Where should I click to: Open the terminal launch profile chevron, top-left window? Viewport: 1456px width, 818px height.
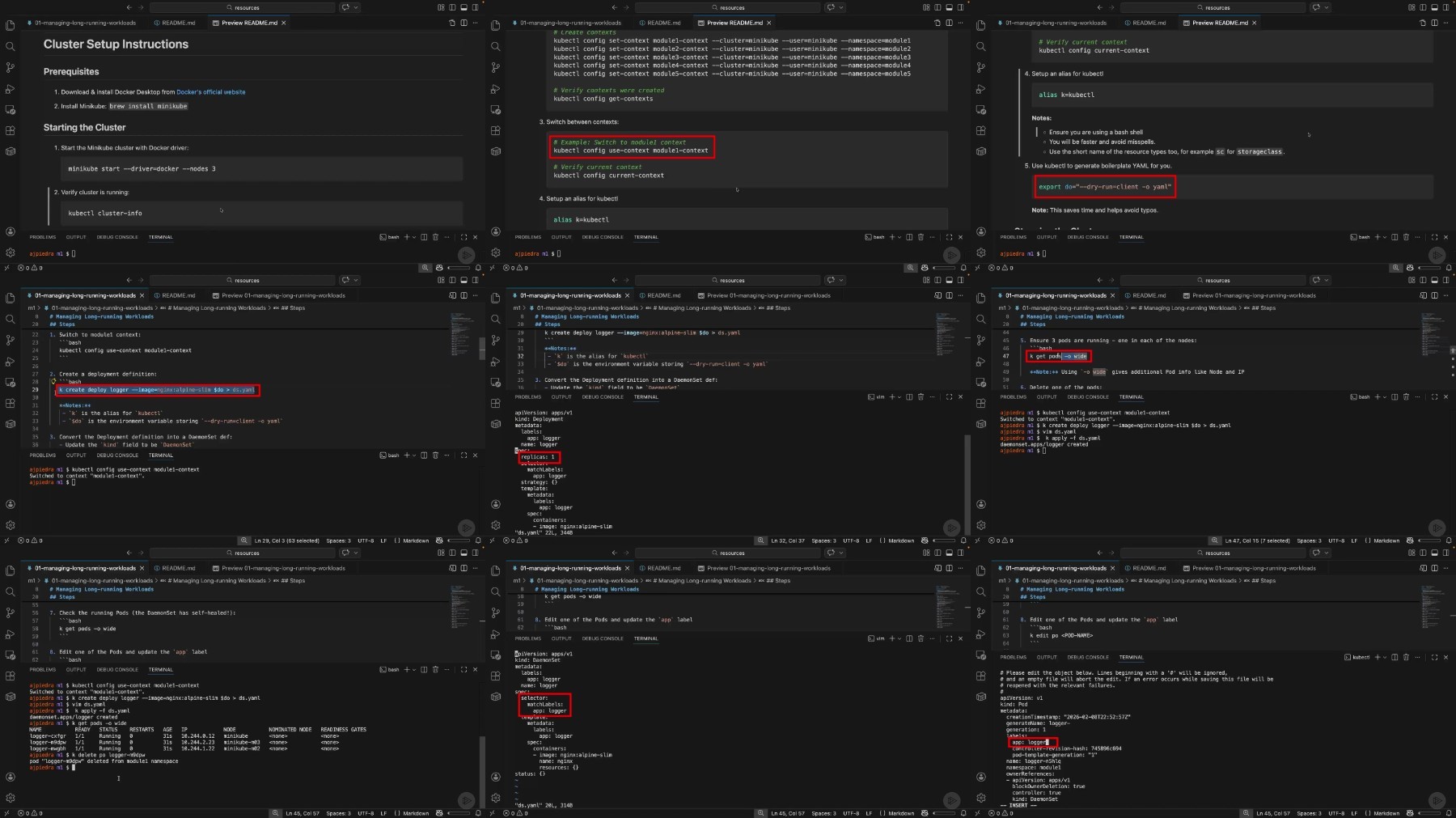(413, 237)
